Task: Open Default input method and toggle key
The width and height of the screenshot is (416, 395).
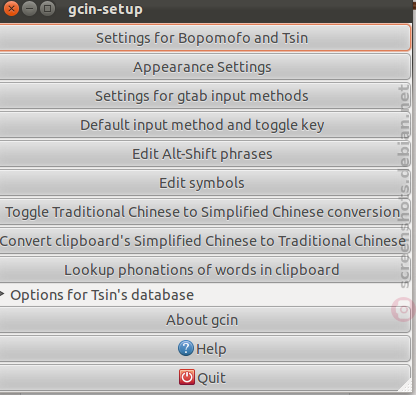Action: coord(205,125)
